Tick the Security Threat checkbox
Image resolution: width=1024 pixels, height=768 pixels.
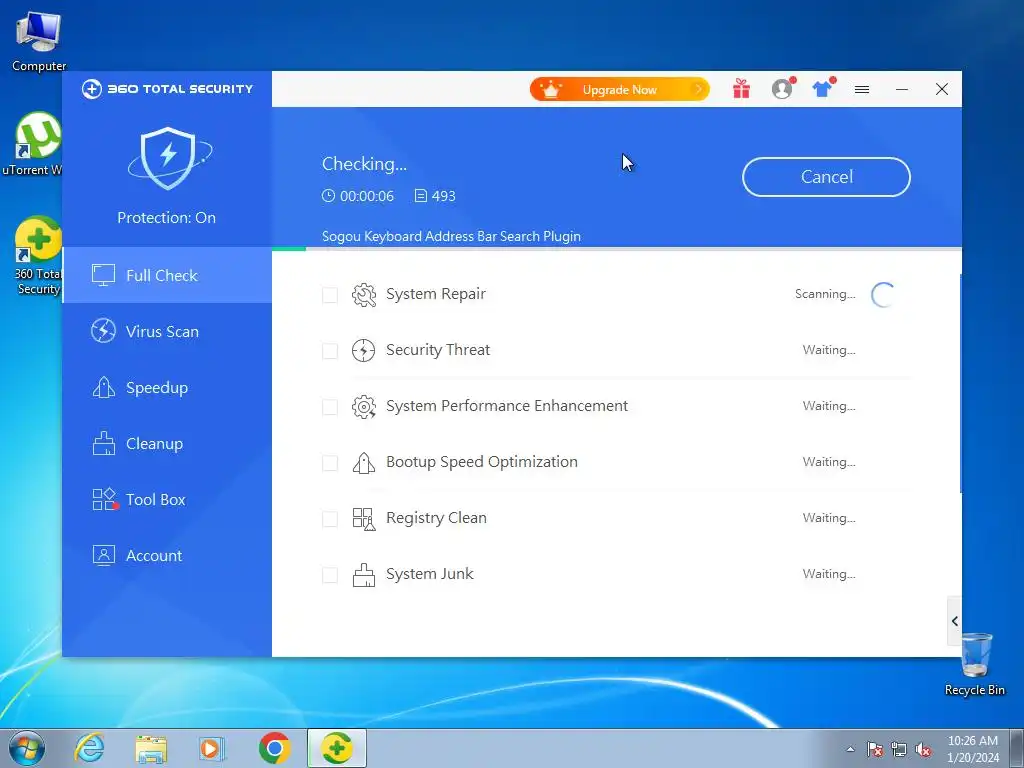point(330,351)
